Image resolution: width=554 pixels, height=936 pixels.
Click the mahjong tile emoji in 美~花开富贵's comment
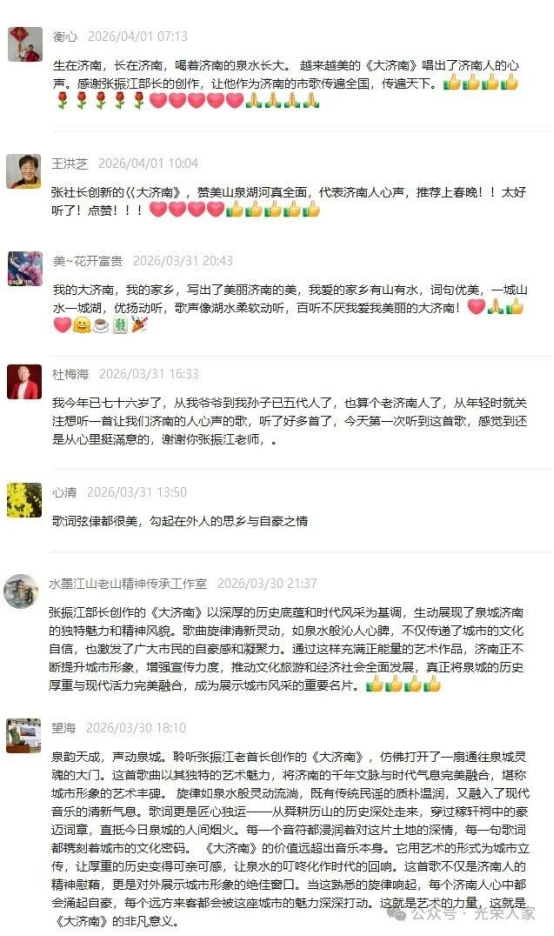coord(120,325)
